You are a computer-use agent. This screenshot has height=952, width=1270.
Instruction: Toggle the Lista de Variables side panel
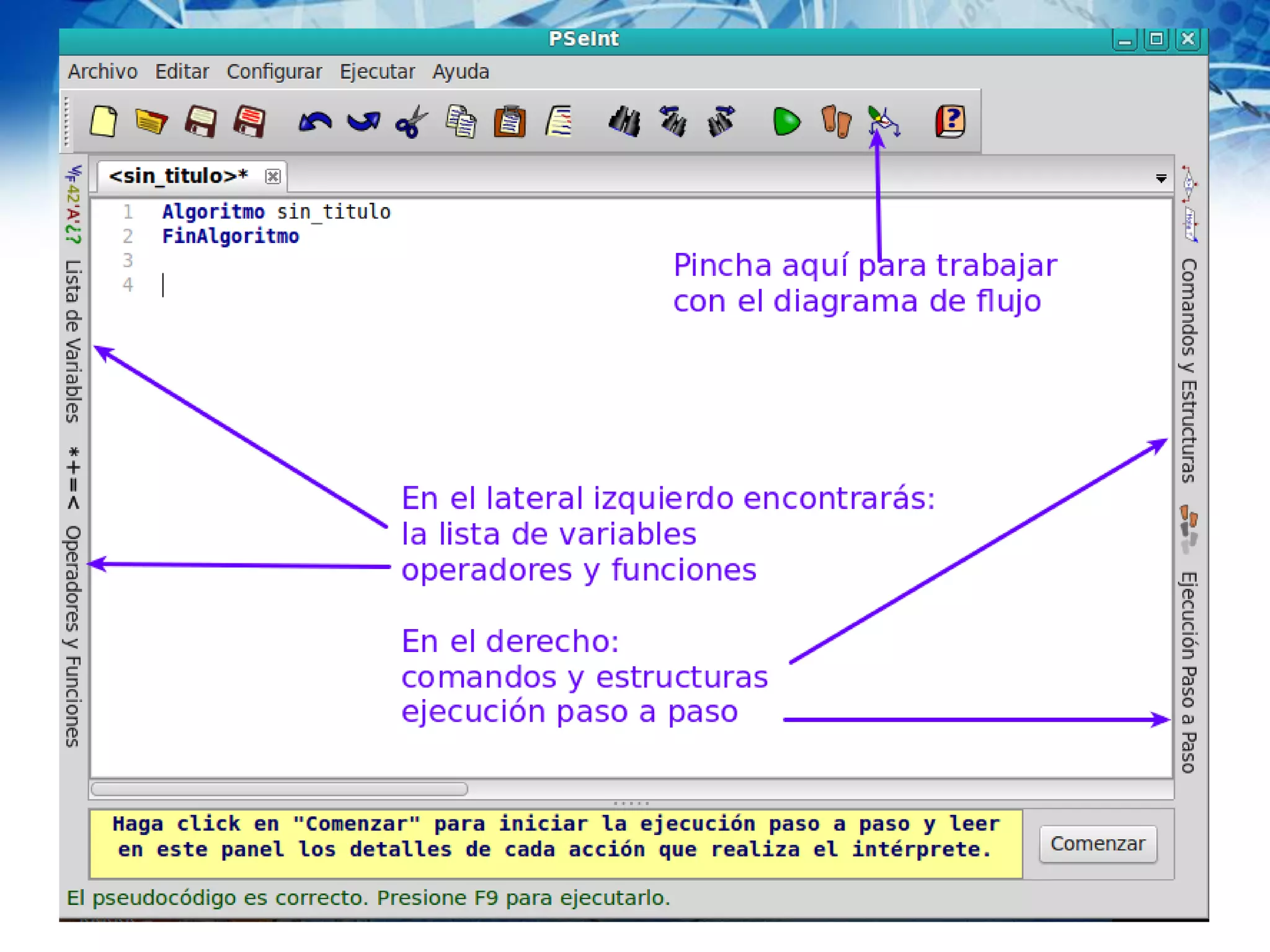73,341
